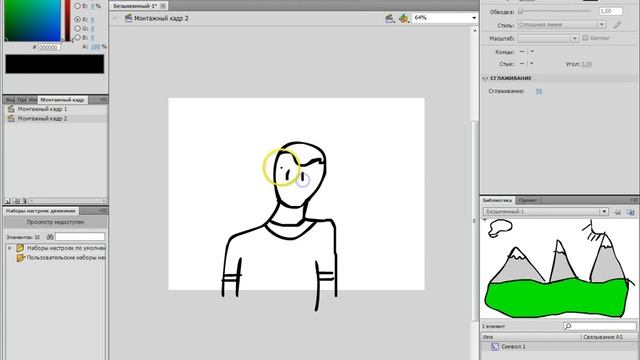
Task: Click folder icon of Пользовательские наборы
Action: click(x=20, y=258)
